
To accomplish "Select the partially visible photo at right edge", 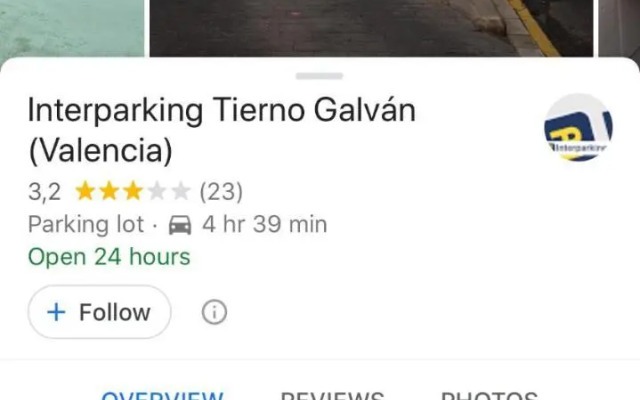I will [619, 29].
